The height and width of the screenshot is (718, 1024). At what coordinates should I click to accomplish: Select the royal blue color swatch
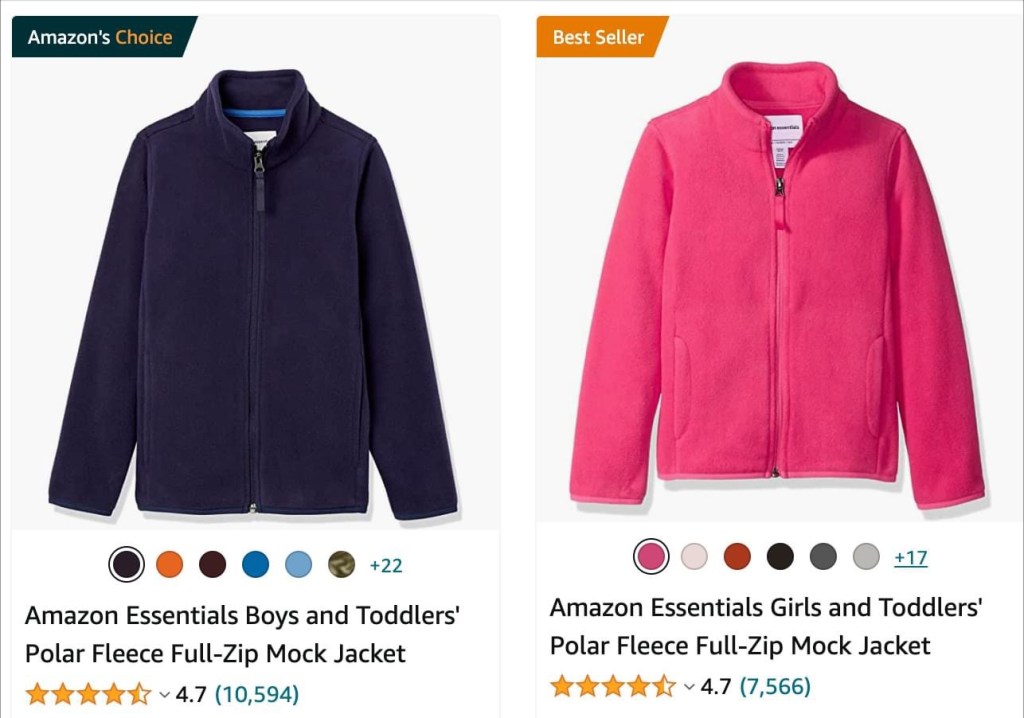pos(256,565)
